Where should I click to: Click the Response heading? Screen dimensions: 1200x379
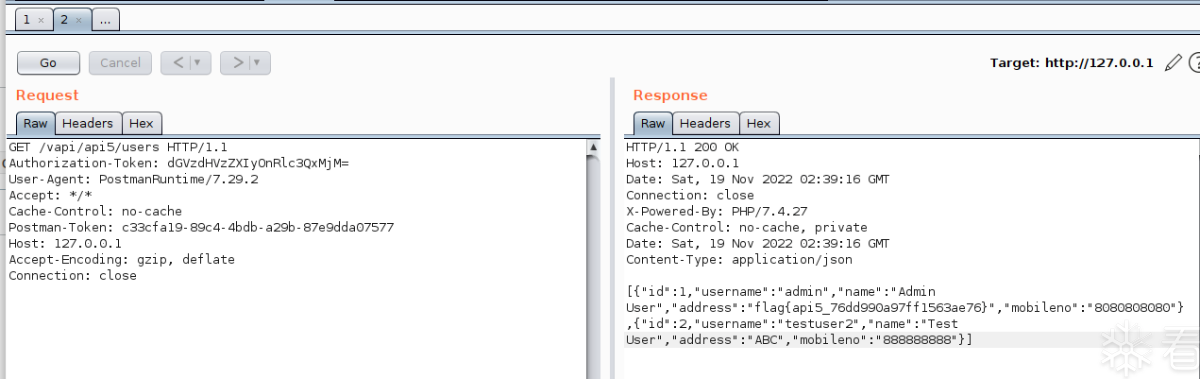click(x=670, y=95)
